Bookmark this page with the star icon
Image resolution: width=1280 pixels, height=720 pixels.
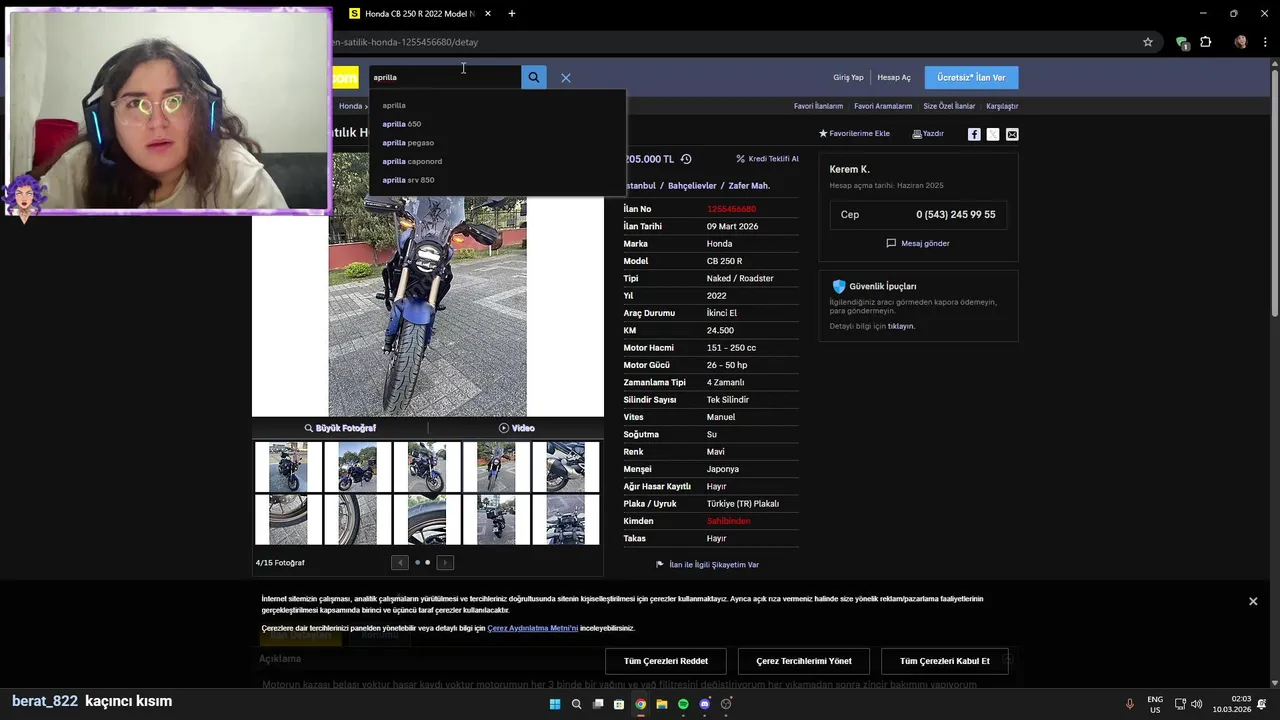click(x=1148, y=42)
